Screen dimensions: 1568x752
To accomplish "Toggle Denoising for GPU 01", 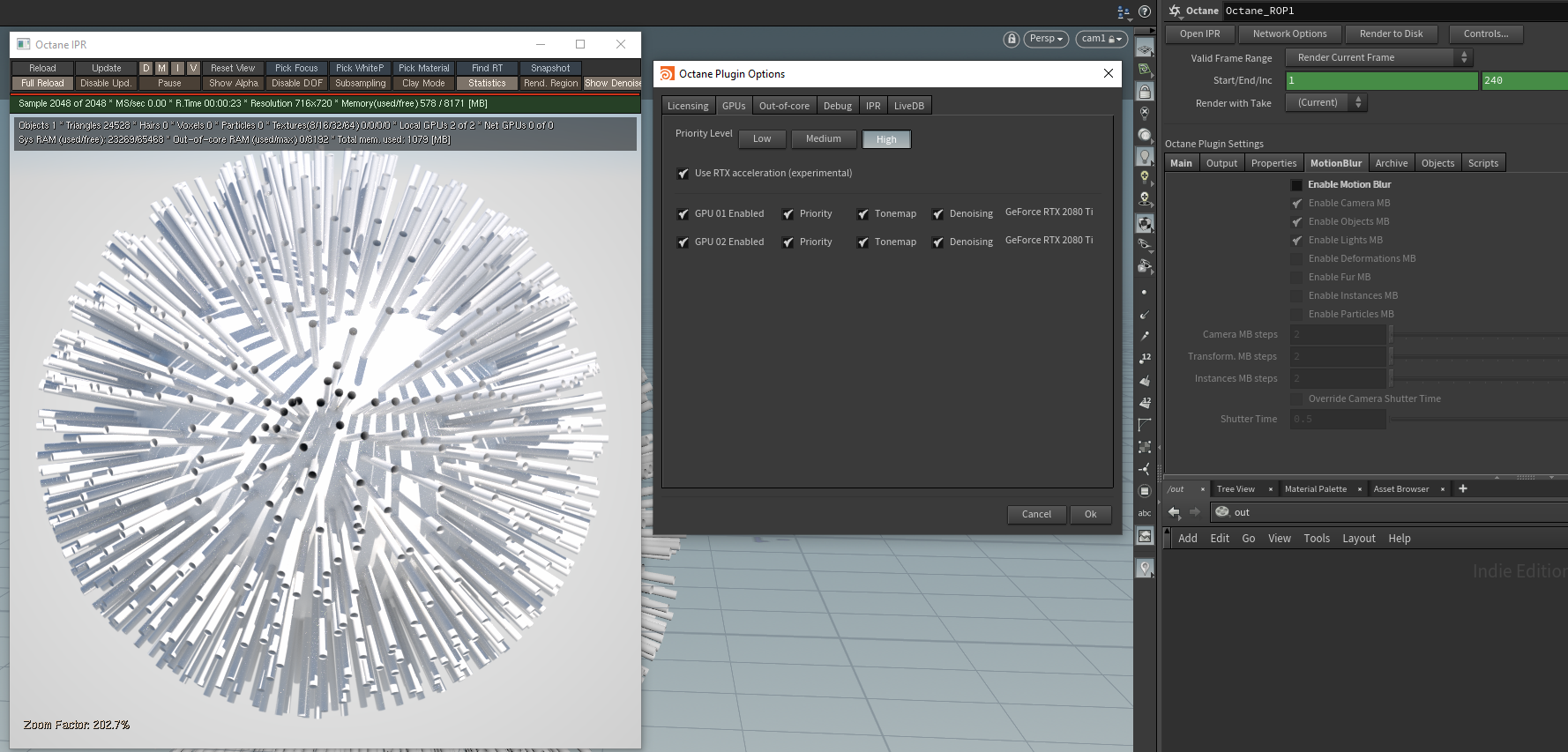I will (x=937, y=214).
